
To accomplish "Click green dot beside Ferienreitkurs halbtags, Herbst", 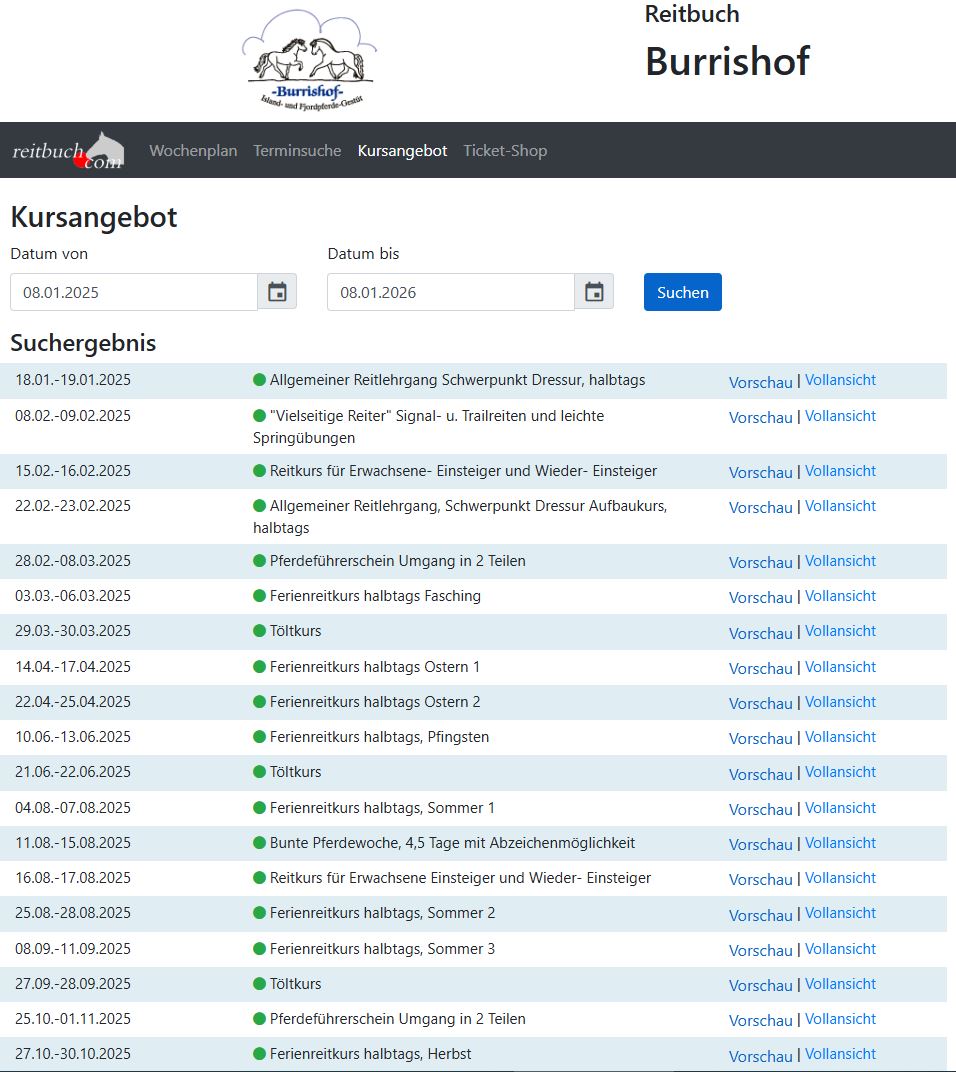I will [x=260, y=1054].
